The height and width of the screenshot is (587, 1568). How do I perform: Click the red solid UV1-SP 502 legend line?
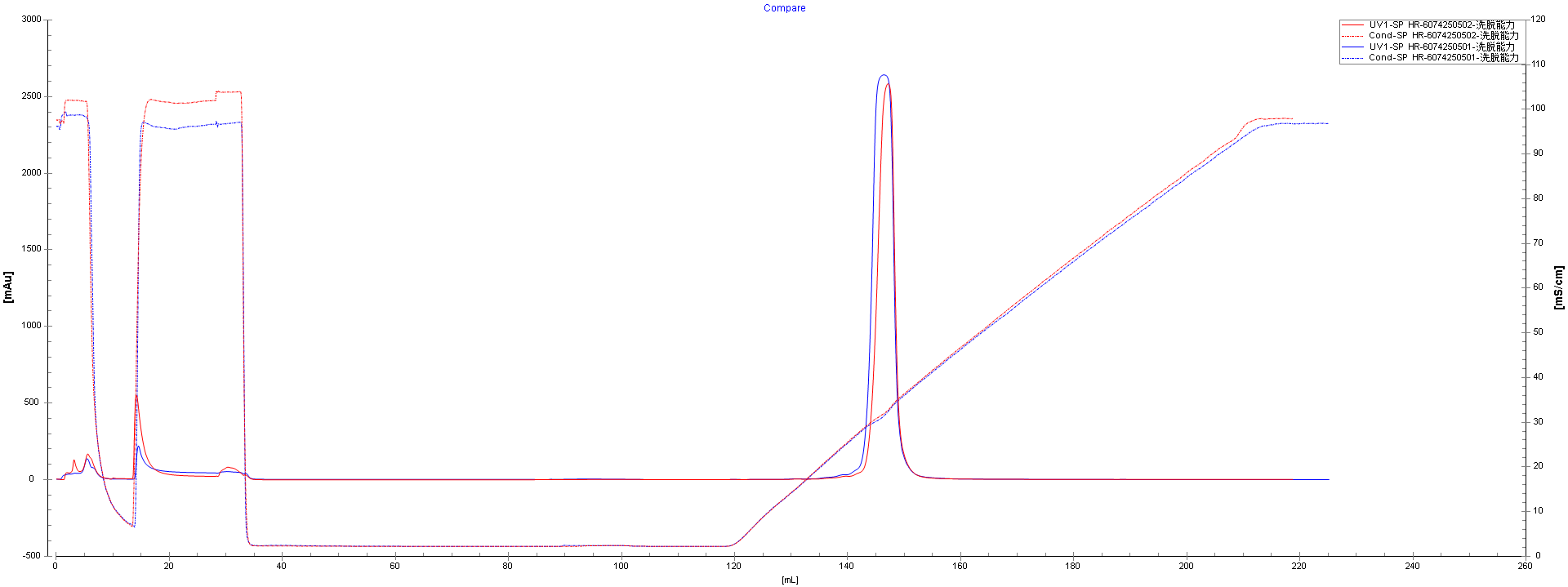1353,25
